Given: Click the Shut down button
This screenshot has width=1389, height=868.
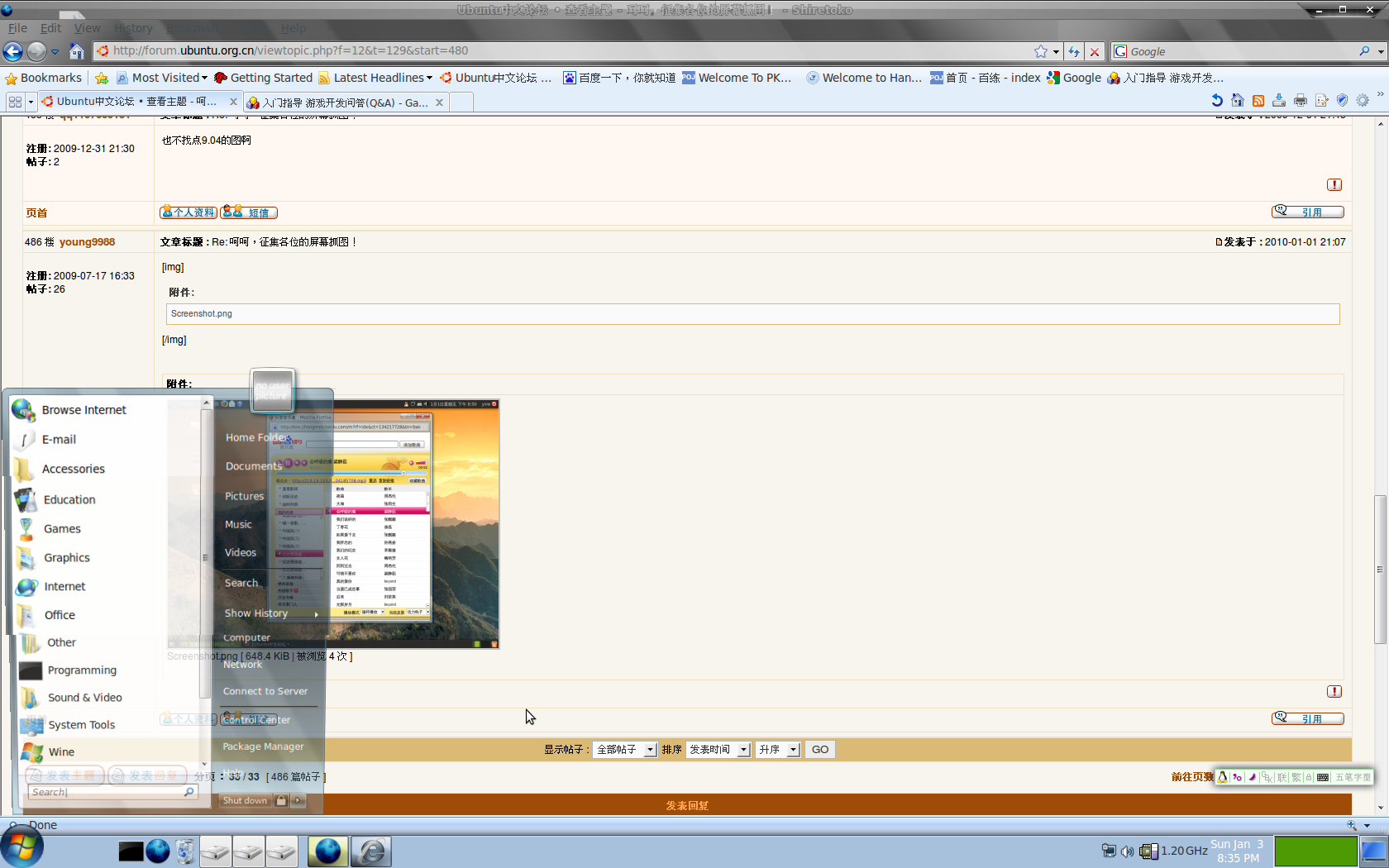Looking at the screenshot, I should coord(245,800).
